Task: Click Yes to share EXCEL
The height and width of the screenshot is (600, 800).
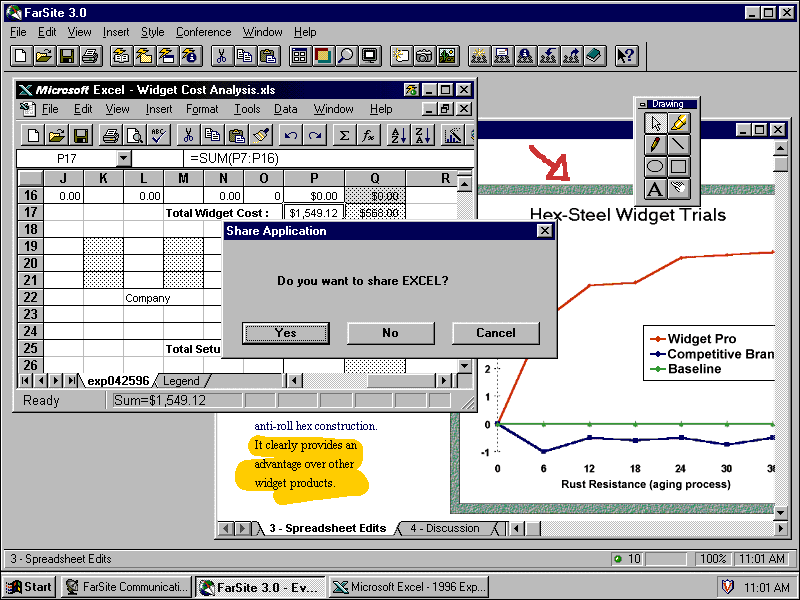Action: pos(286,333)
